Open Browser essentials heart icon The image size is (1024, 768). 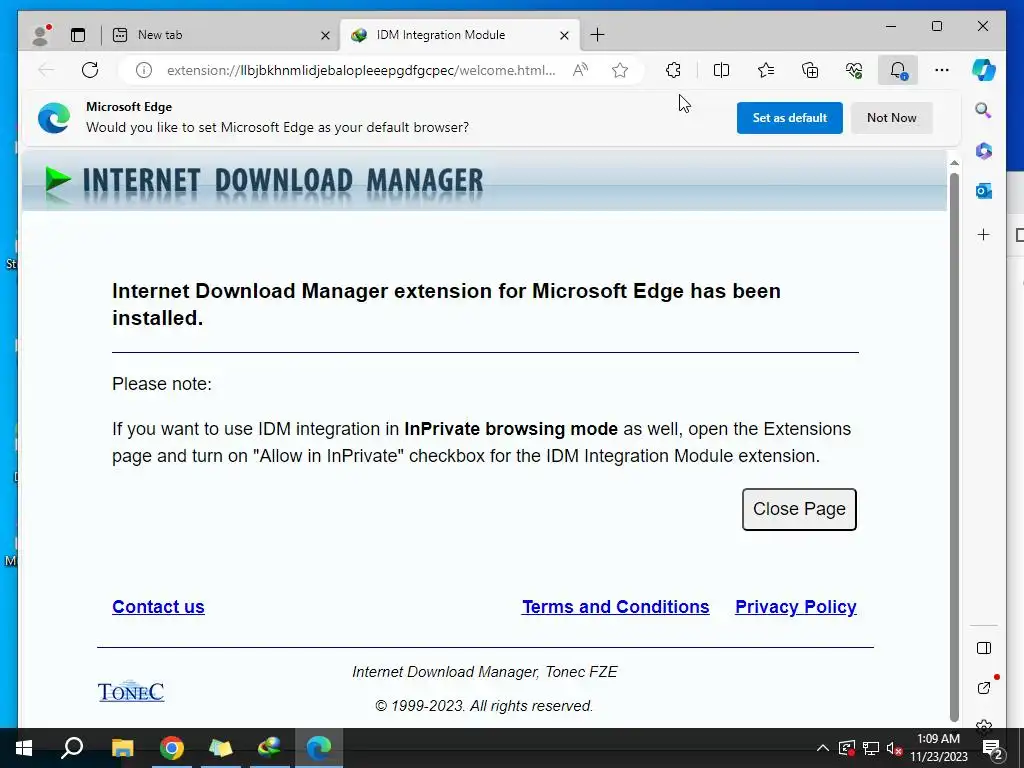tap(854, 70)
